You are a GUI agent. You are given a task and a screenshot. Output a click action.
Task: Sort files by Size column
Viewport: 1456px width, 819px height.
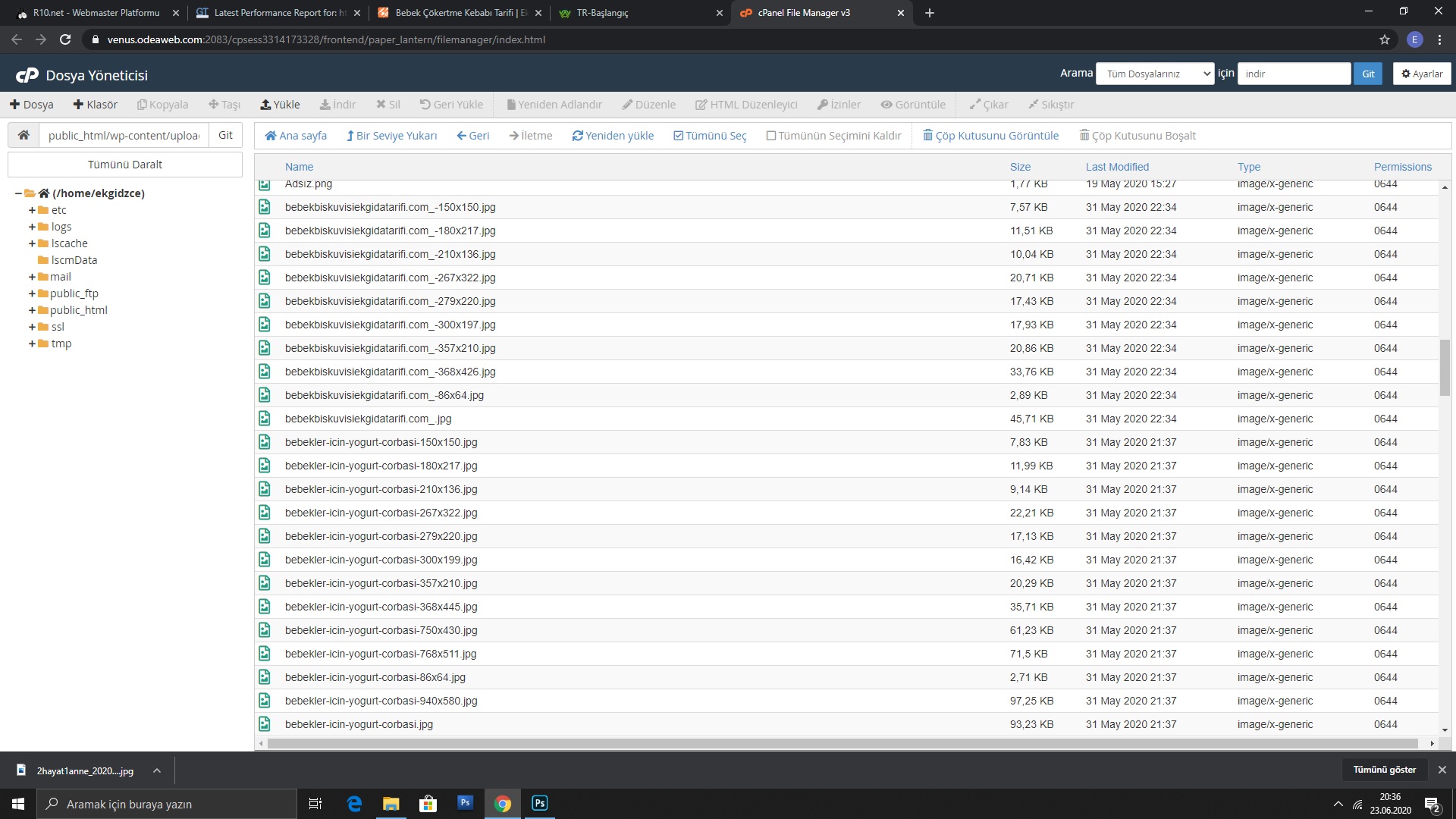coord(1020,167)
